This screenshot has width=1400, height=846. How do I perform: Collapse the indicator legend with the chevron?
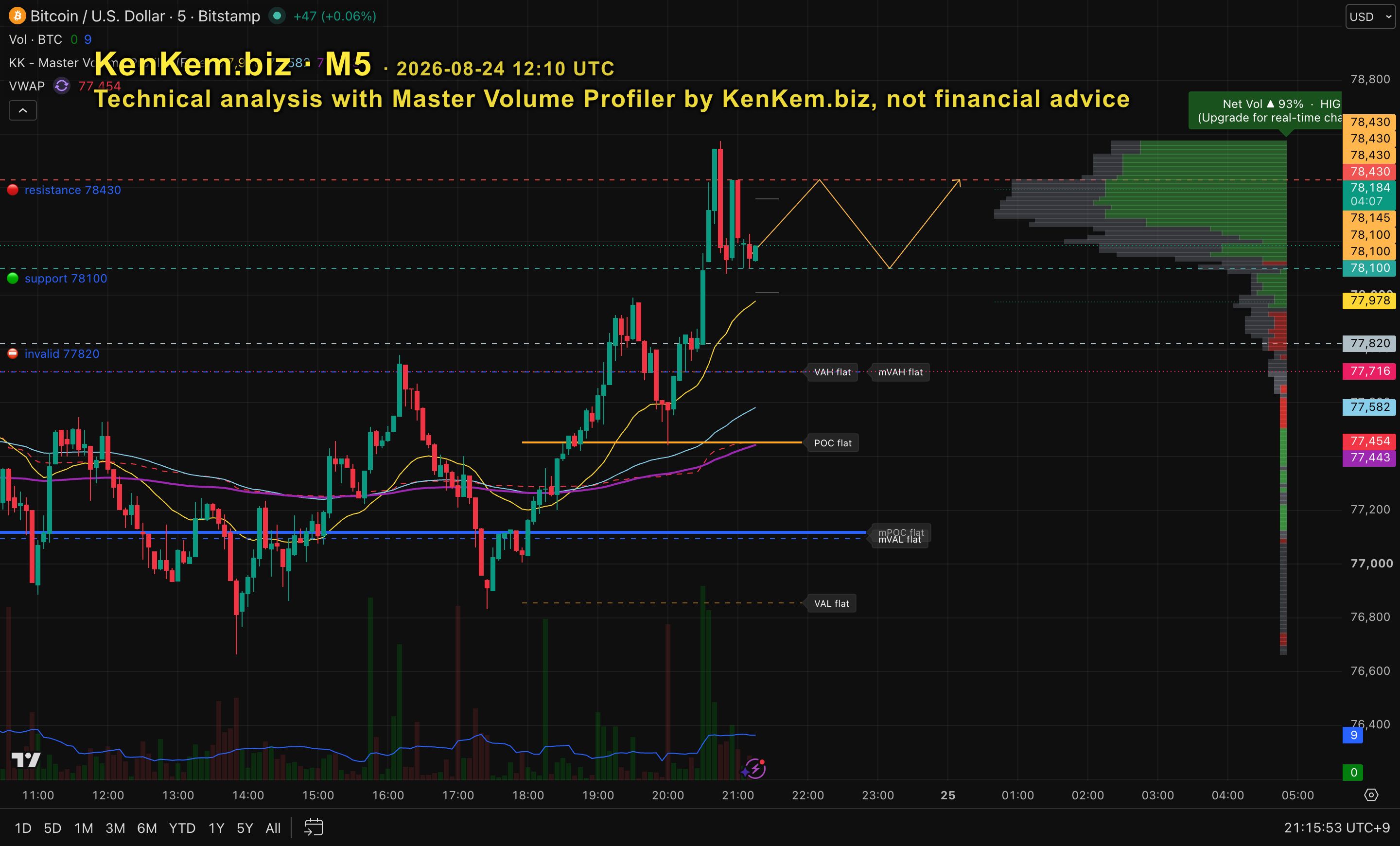pyautogui.click(x=23, y=110)
